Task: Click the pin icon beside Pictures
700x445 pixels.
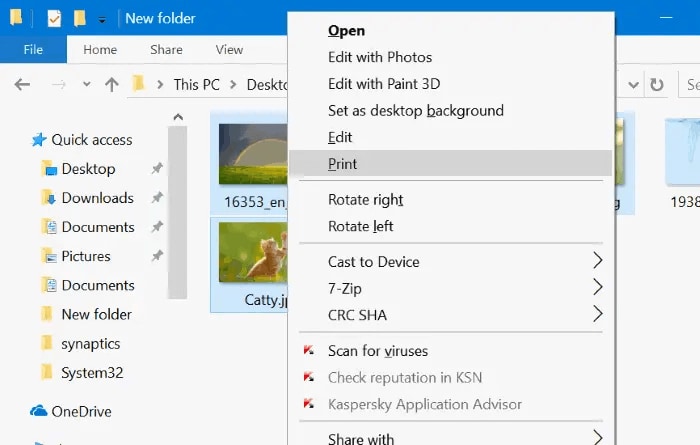Action: coord(156,256)
